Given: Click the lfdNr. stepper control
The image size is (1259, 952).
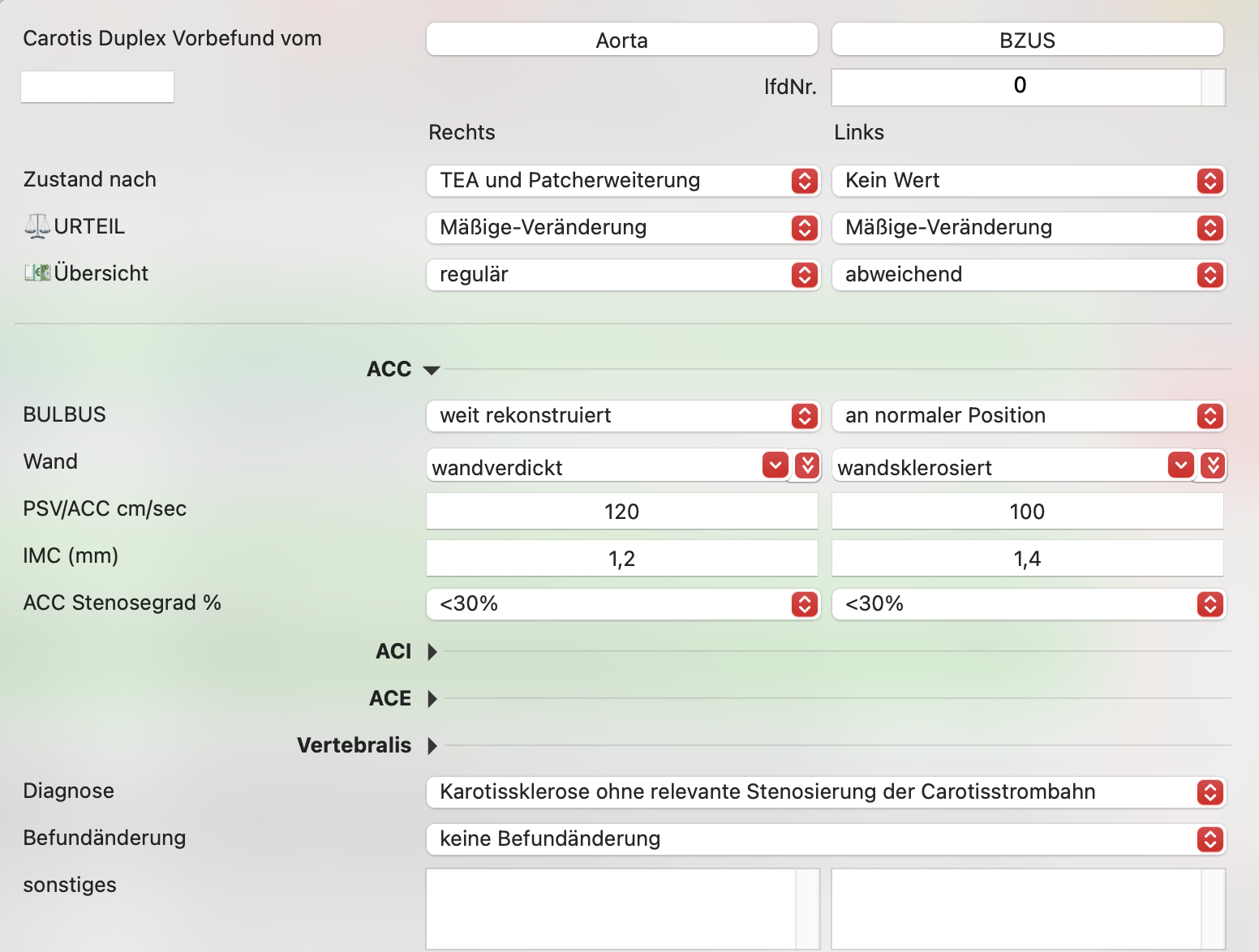Looking at the screenshot, I should (x=1213, y=87).
